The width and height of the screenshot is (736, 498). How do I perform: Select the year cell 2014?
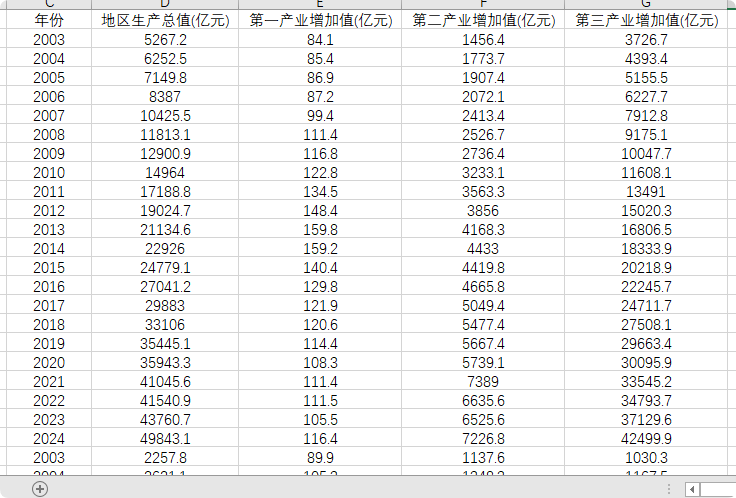(x=49, y=249)
